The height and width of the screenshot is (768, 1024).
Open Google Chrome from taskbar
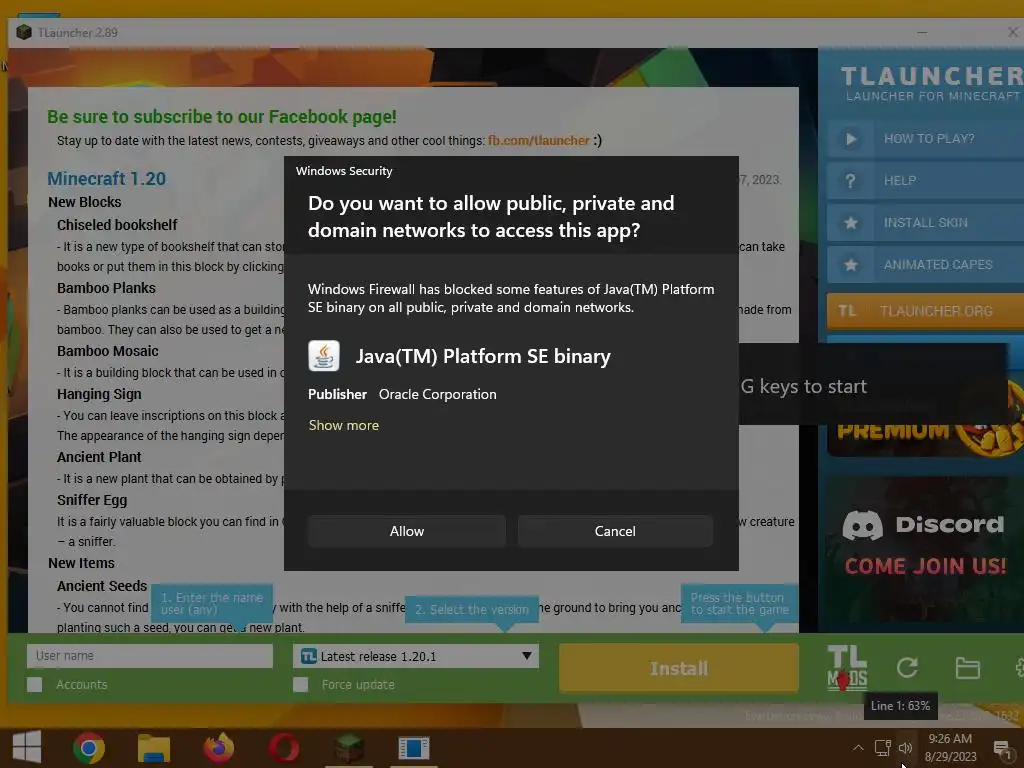[x=89, y=748]
